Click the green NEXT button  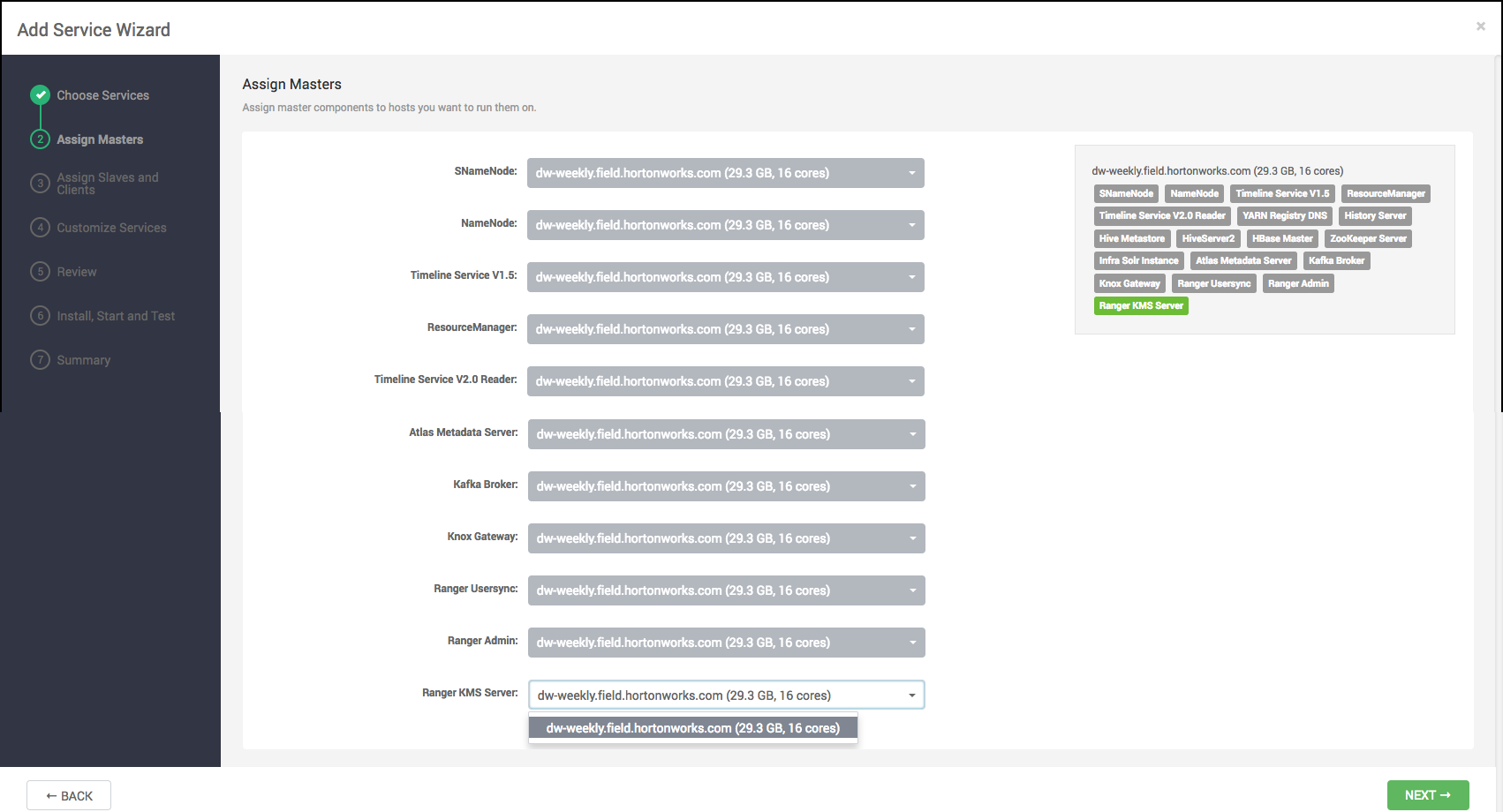[x=1428, y=795]
